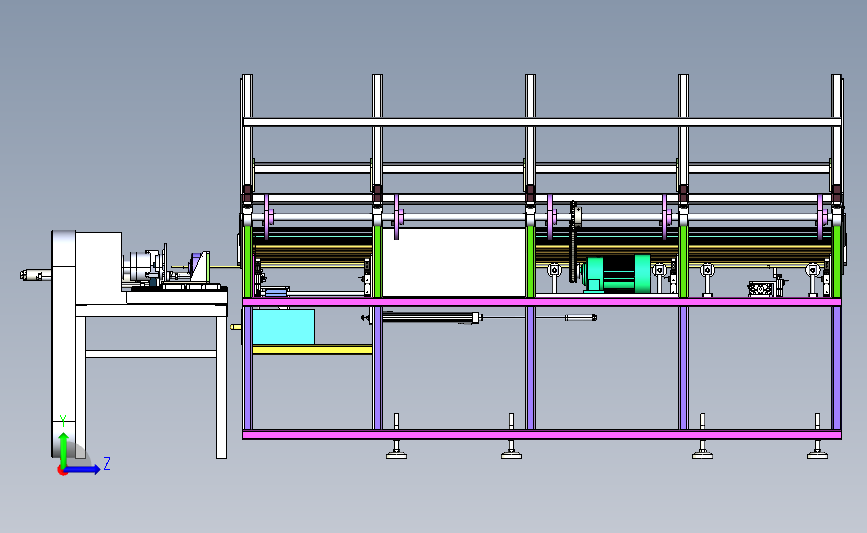
Task: Select the black drive chain above motor
Action: click(573, 242)
